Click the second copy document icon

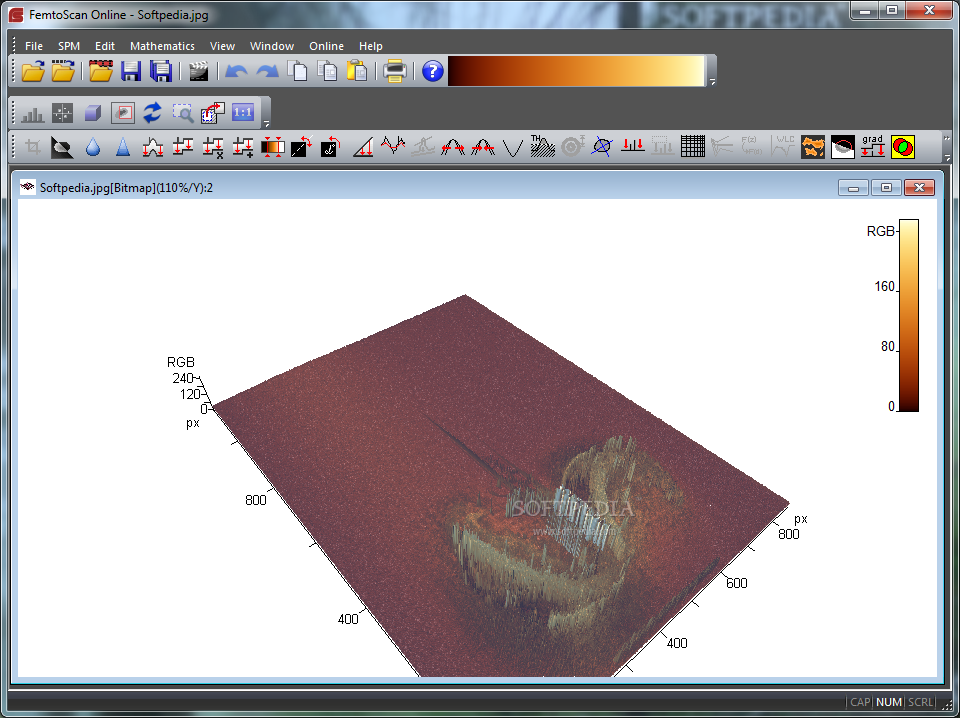[328, 71]
